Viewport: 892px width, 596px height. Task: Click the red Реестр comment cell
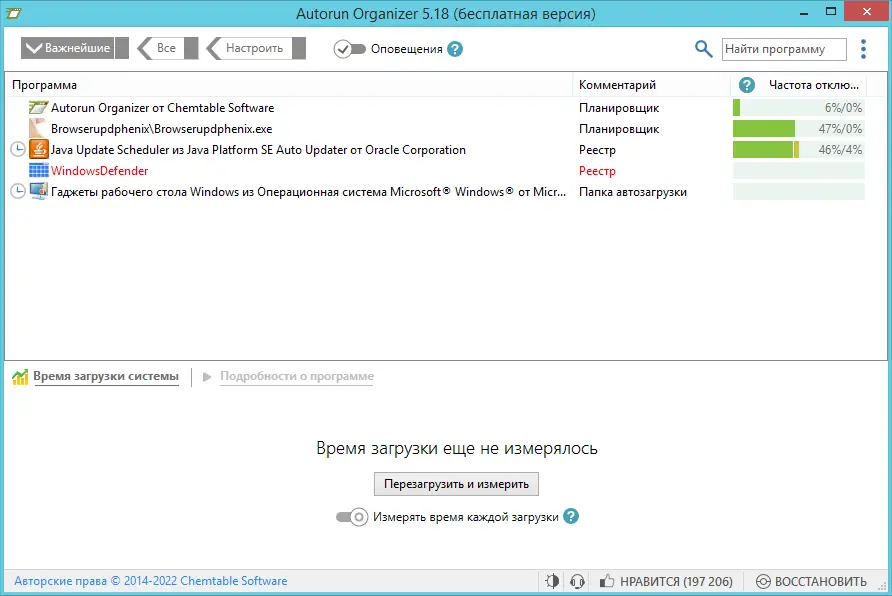click(597, 171)
